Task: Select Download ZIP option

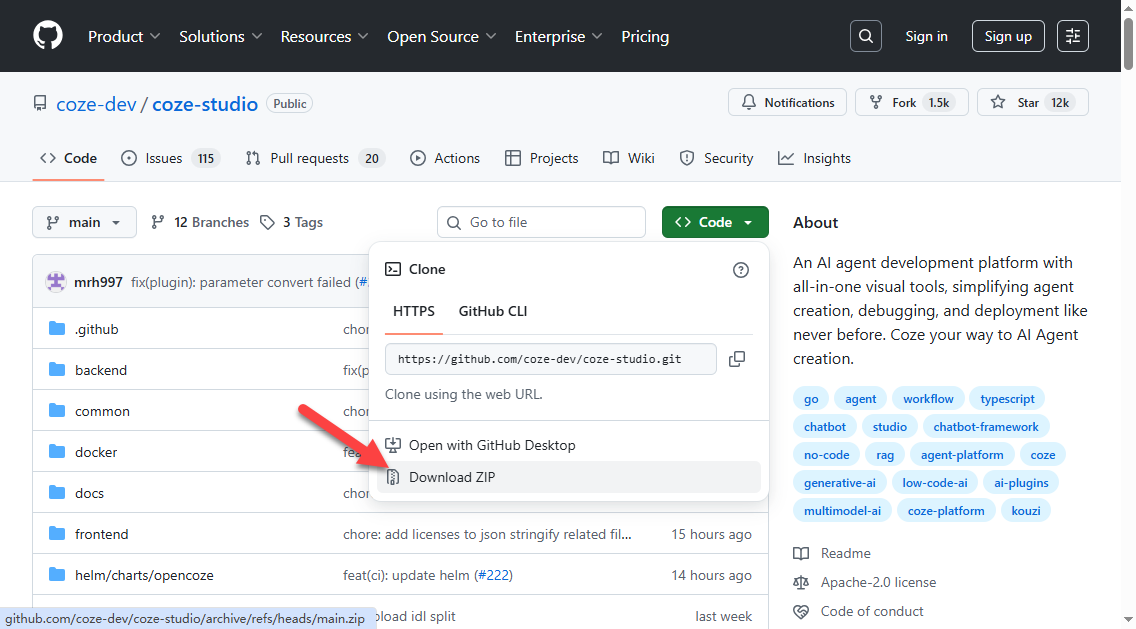Action: point(452,477)
